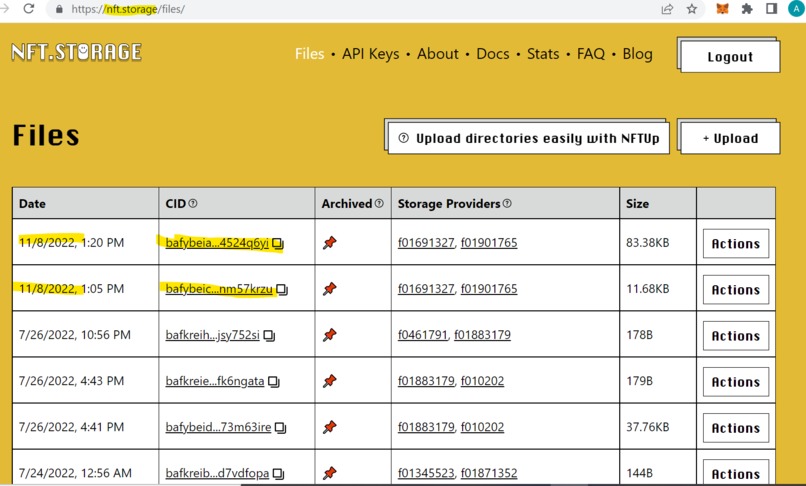This screenshot has height=486, width=806.
Task: Open Actions for the 144B file
Action: point(736,473)
